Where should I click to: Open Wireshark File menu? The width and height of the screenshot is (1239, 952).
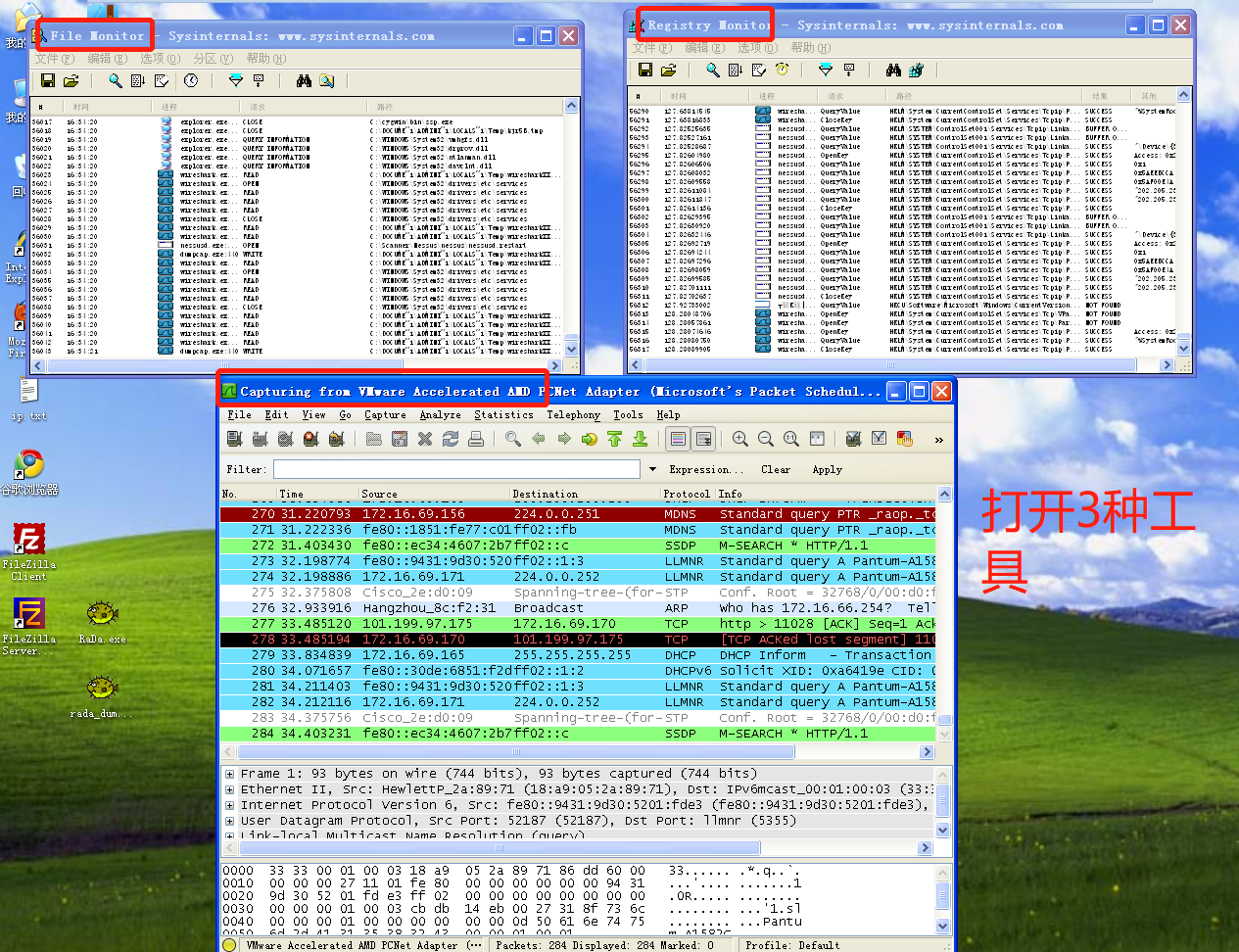239,415
